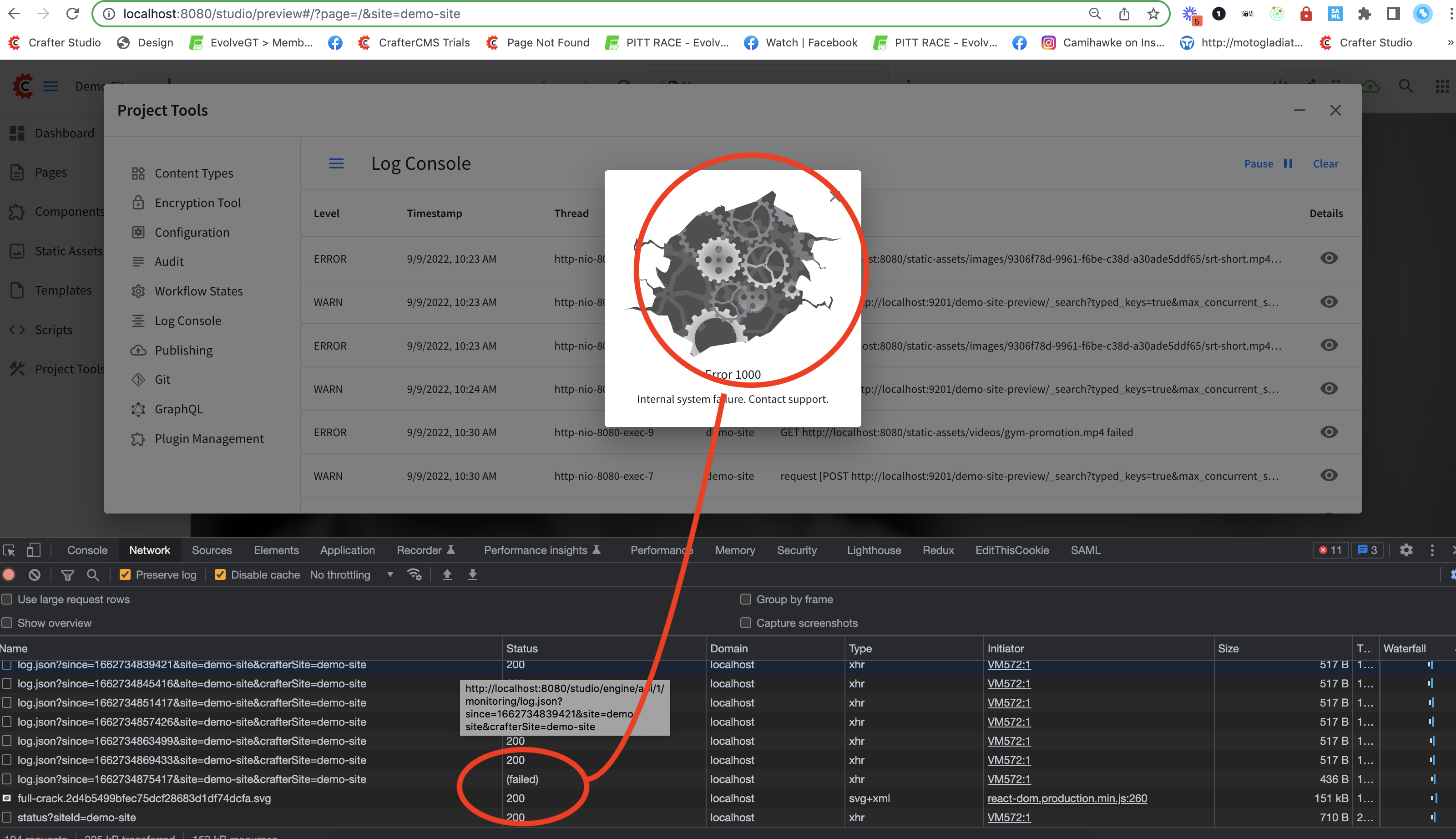Open Plugin Management in Project Tools
The image size is (1456, 839).
[208, 438]
